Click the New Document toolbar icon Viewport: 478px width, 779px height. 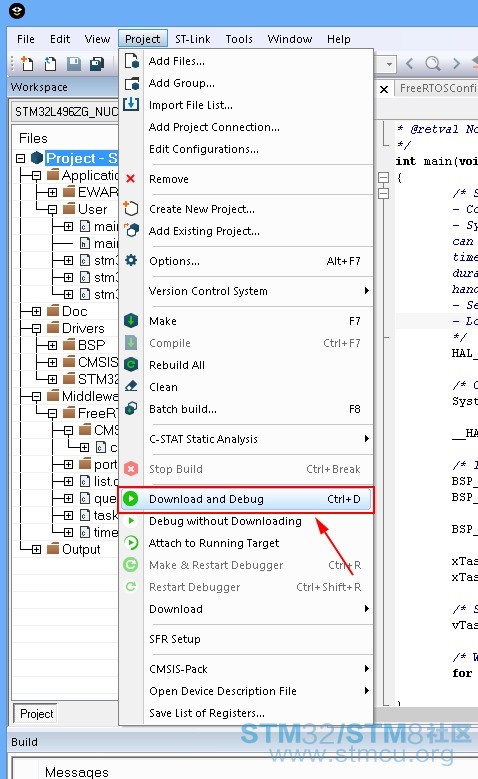27,64
